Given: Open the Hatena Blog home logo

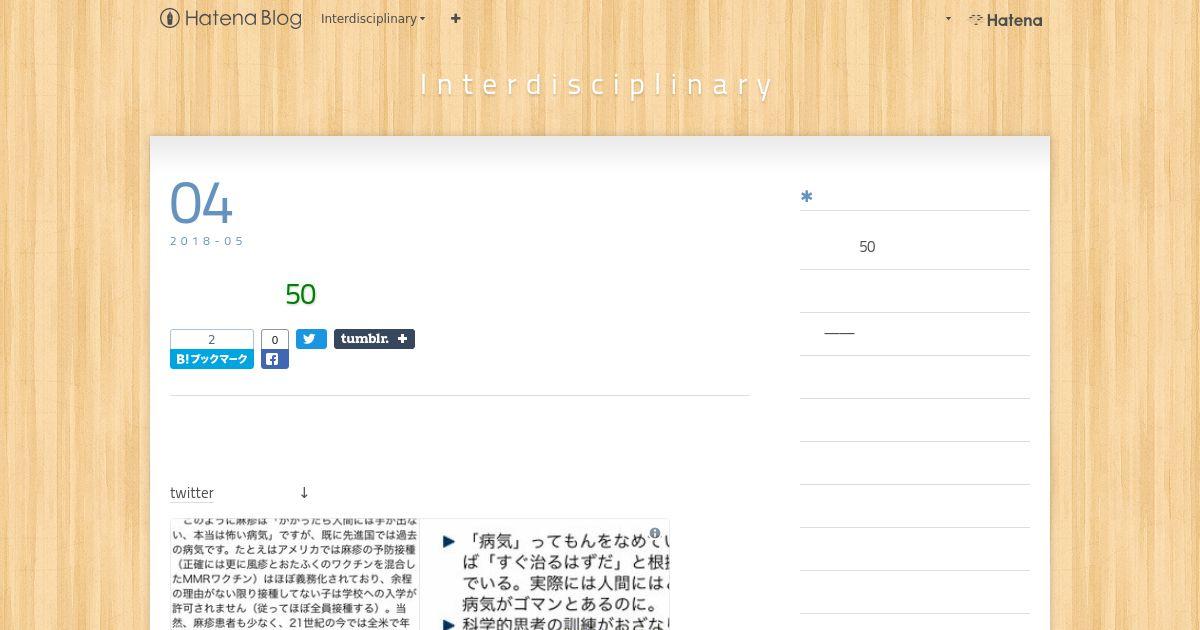Looking at the screenshot, I should 231,18.
